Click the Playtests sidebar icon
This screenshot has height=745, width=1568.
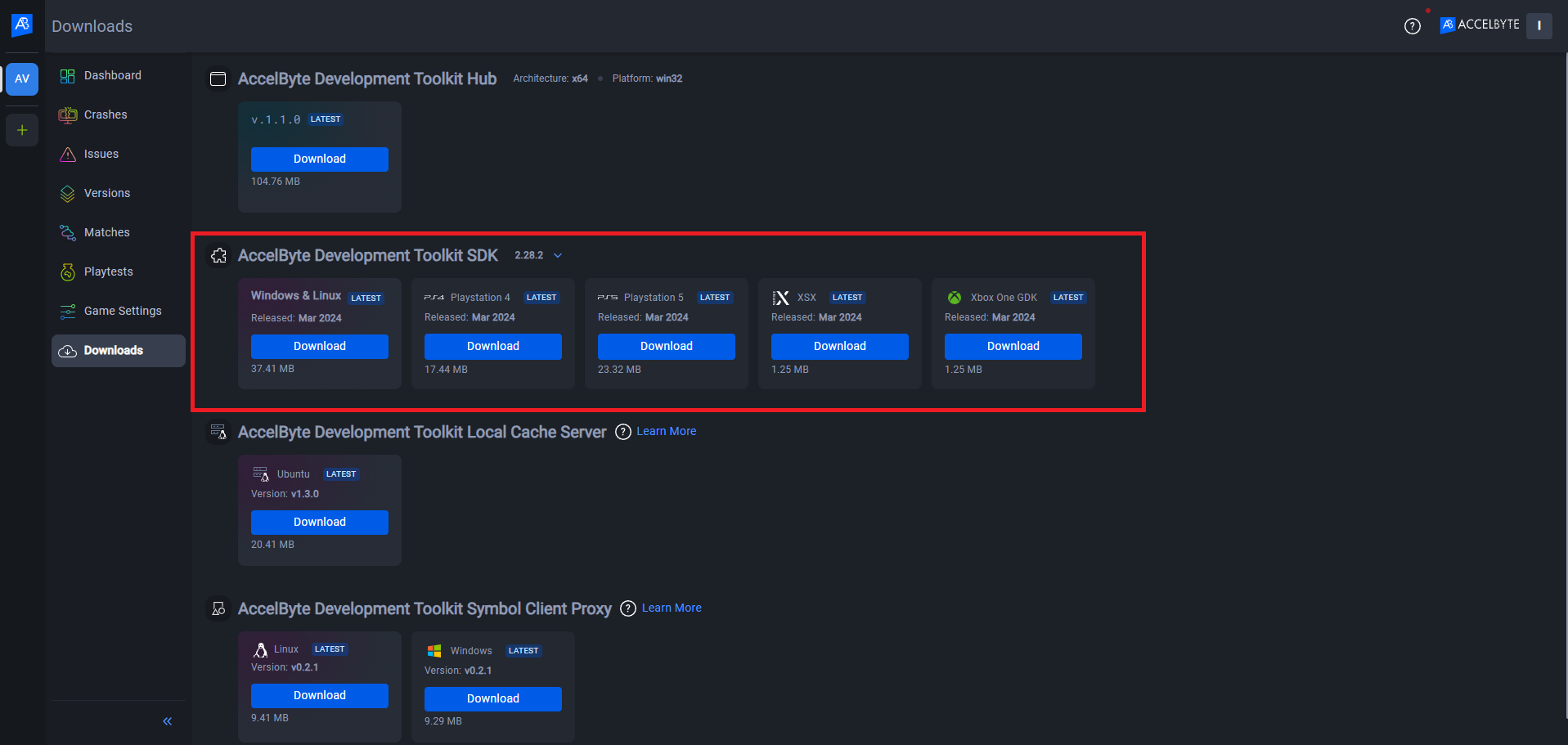[68, 272]
